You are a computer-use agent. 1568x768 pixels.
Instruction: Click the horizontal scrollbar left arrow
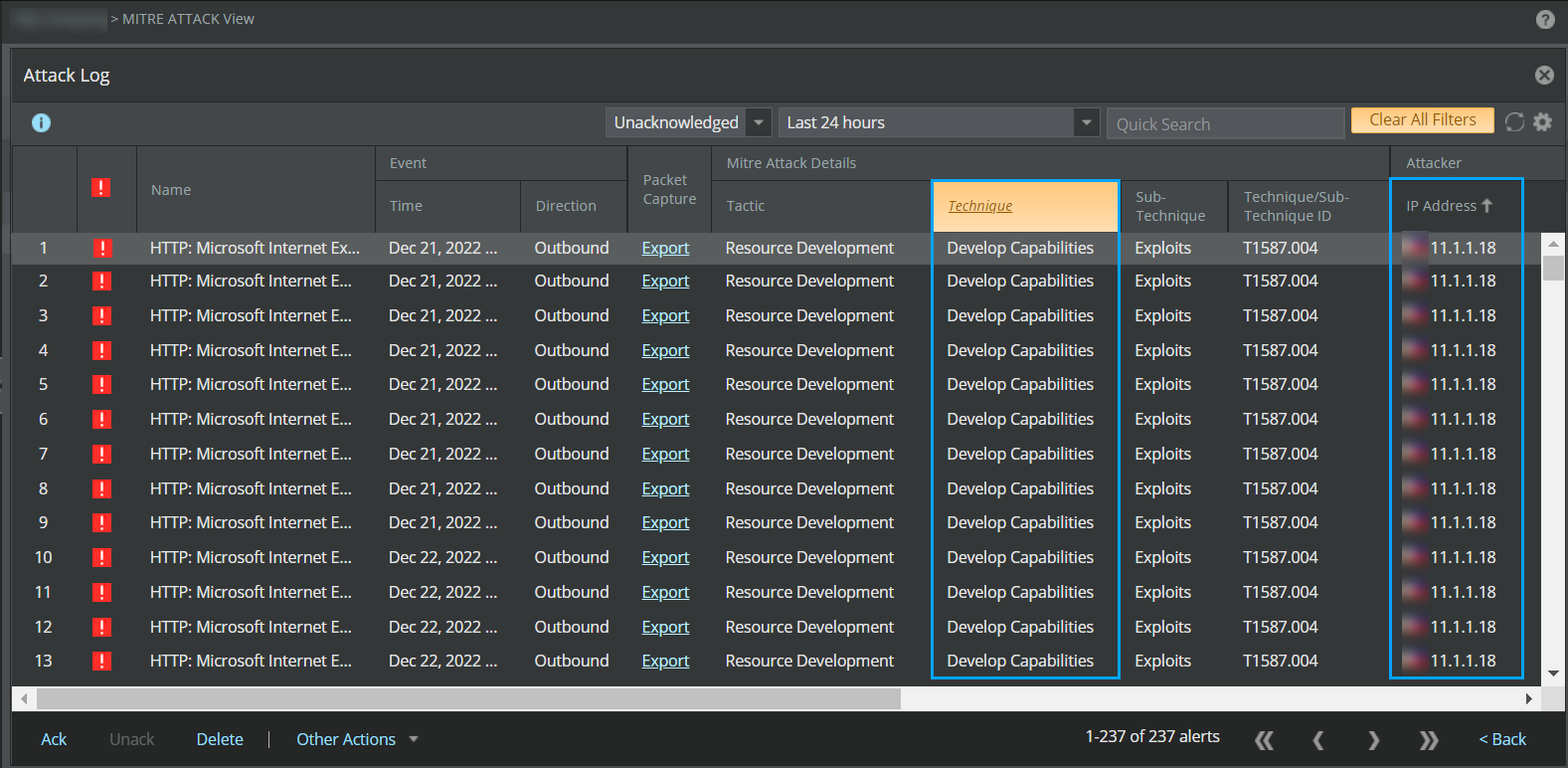click(24, 699)
